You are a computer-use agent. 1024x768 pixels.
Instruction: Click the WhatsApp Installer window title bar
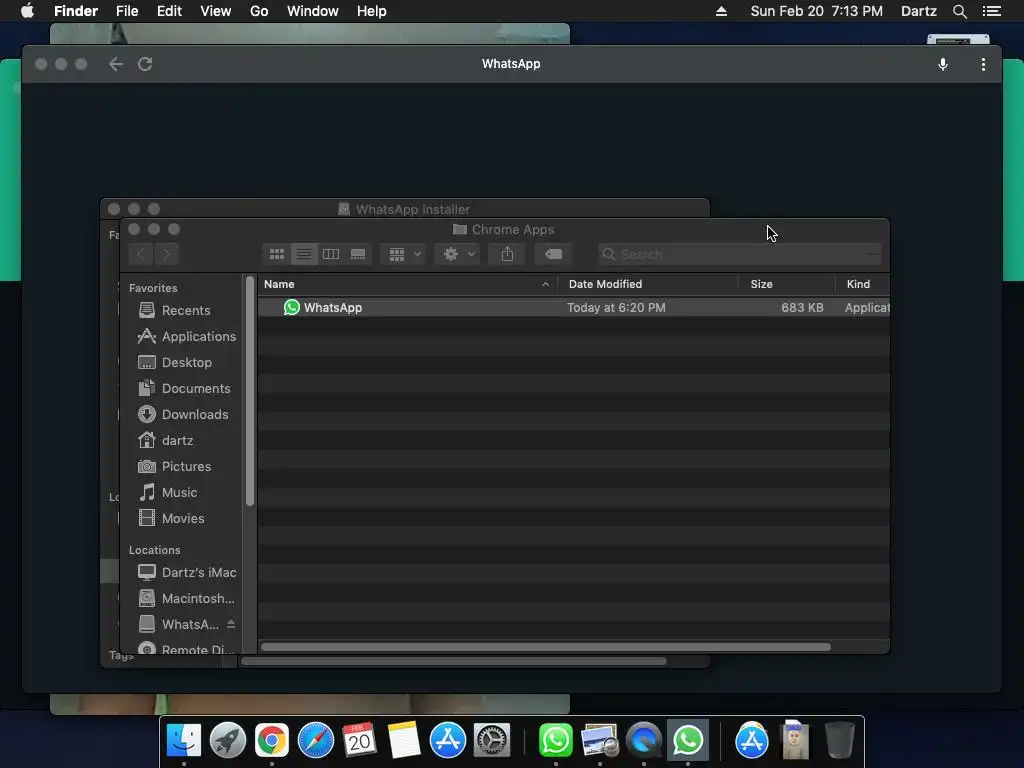point(405,209)
